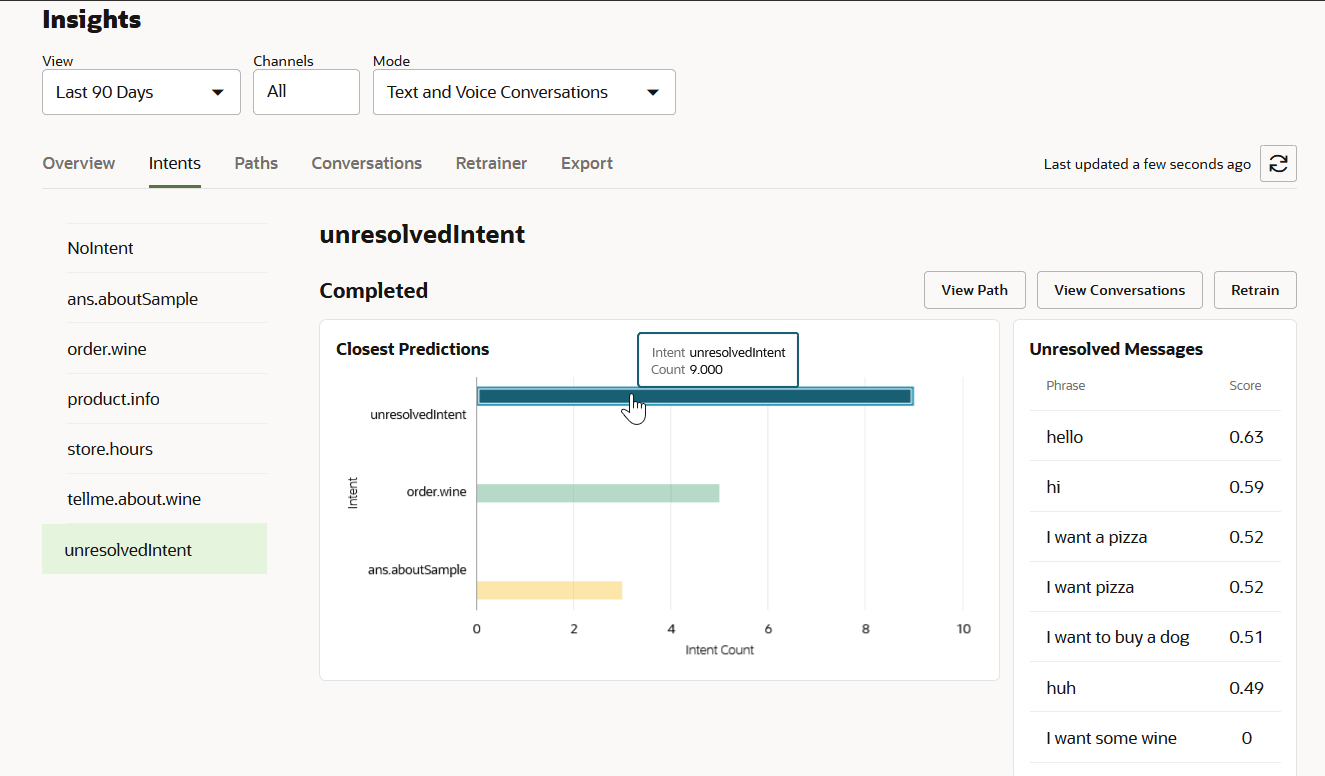Click the View Conversations button

click(x=1119, y=290)
